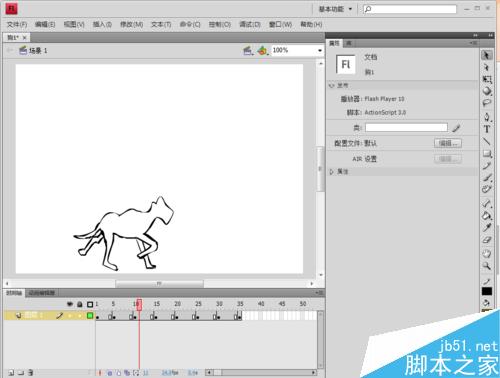This screenshot has height=378, width=500.
Task: Toggle show/hide all layers eye icon
Action: coord(70,304)
